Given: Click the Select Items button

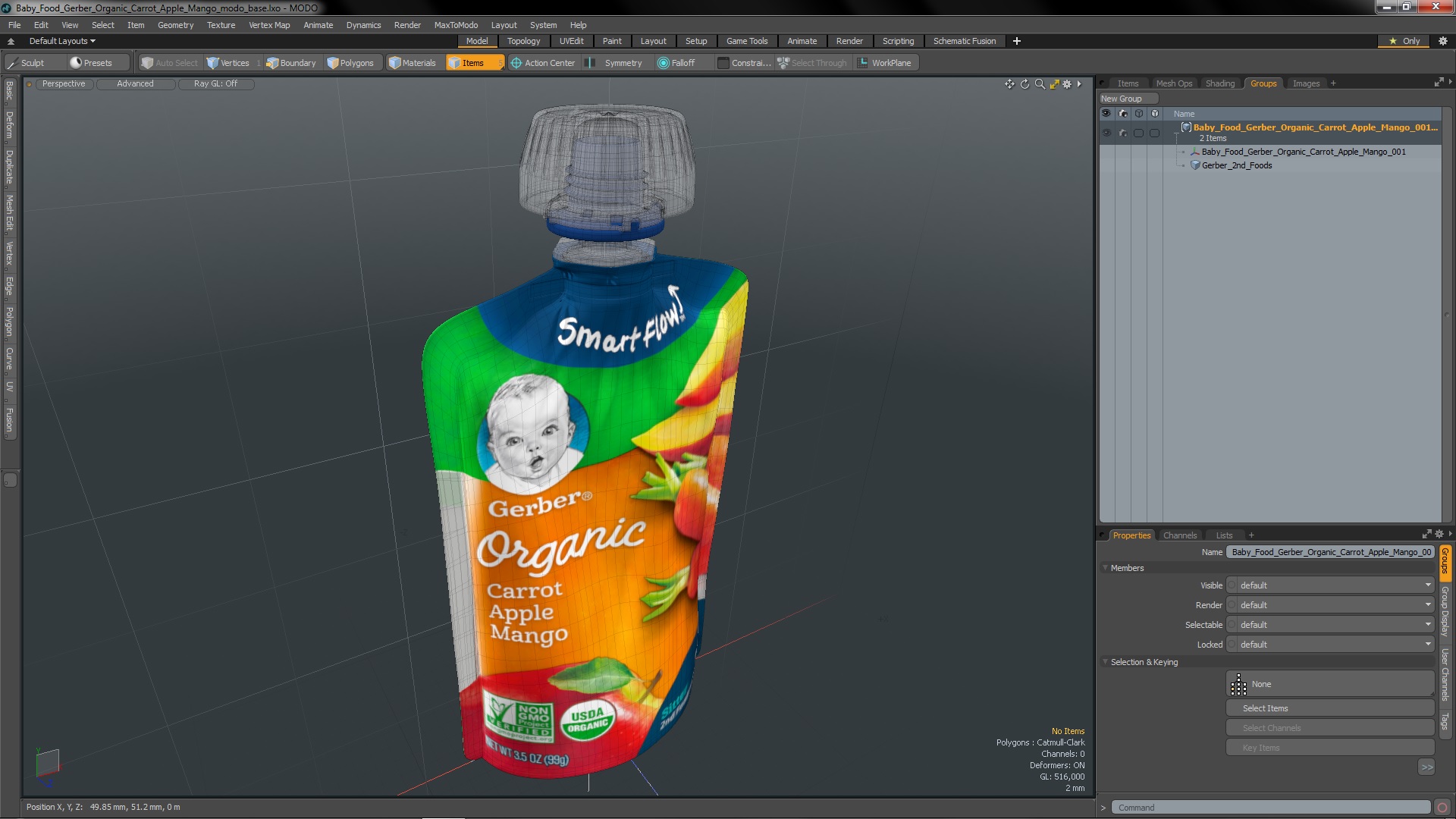Looking at the screenshot, I should (1330, 708).
